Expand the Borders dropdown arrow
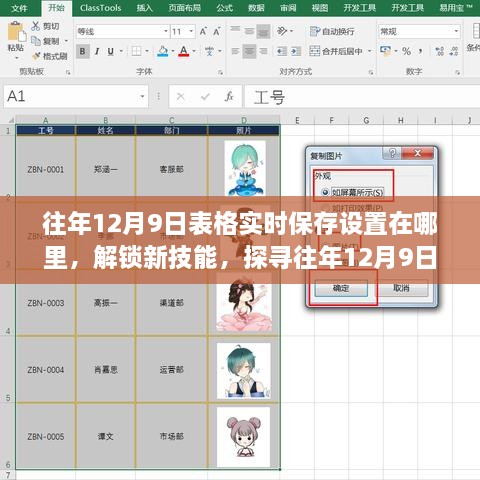The image size is (480, 480). coord(147,51)
